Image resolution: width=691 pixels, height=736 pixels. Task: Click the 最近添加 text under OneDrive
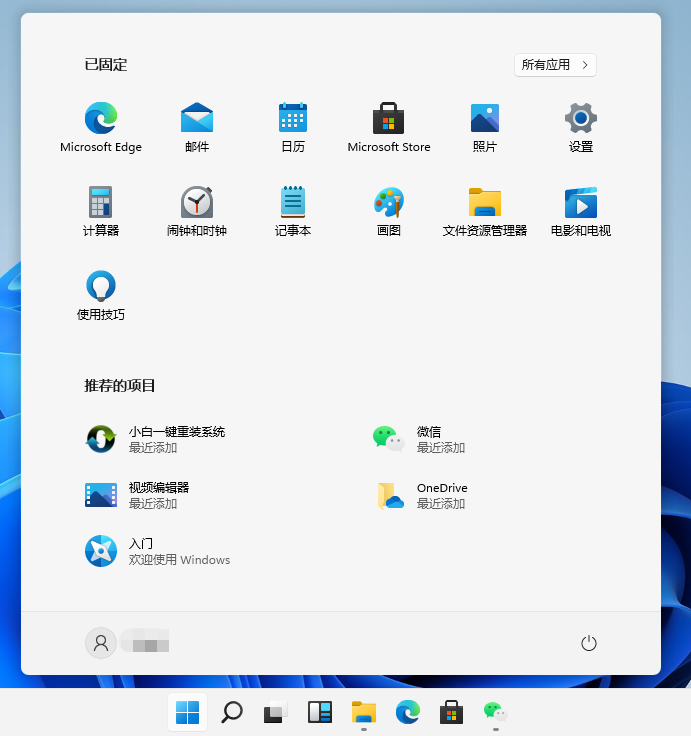(x=441, y=504)
